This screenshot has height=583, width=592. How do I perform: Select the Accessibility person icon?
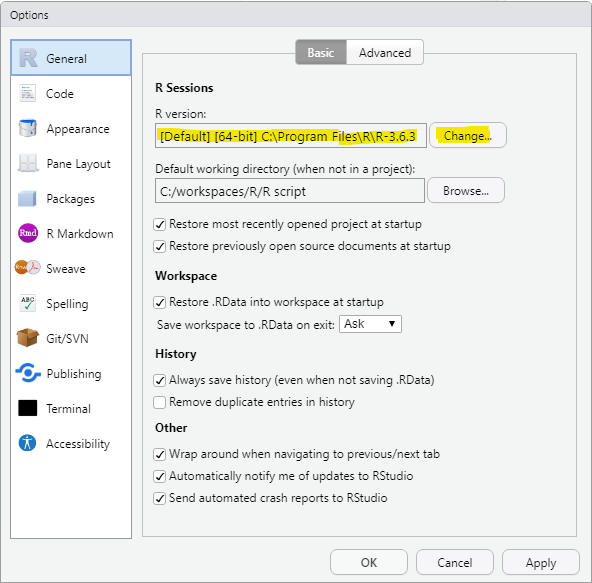coord(27,443)
